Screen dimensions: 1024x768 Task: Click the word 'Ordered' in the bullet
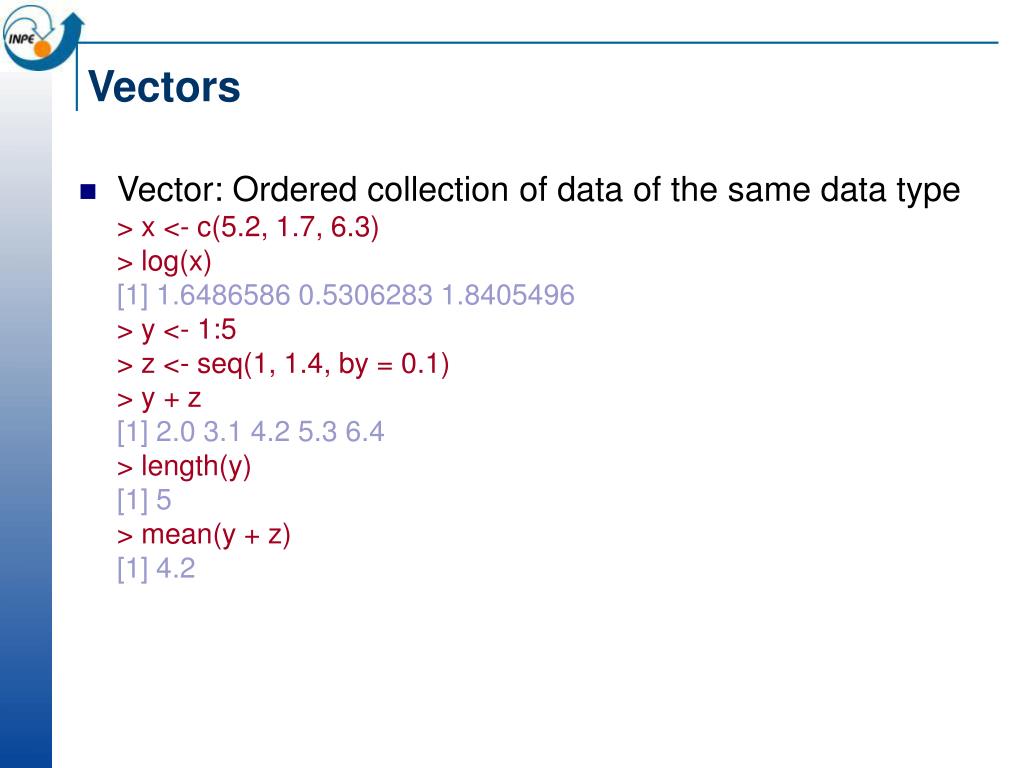pyautogui.click(x=295, y=190)
